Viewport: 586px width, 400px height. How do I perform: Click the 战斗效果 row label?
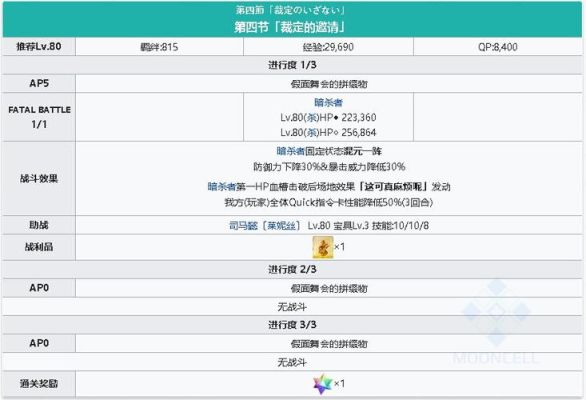pos(39,179)
